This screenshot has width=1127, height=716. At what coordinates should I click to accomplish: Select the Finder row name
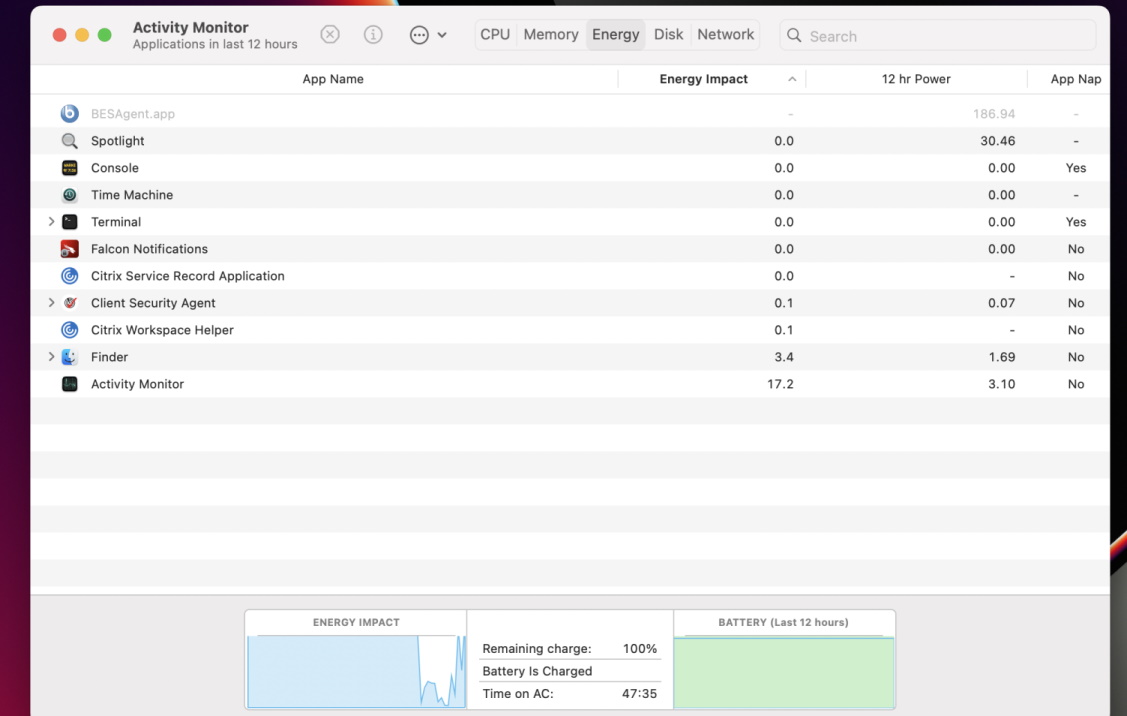[109, 357]
